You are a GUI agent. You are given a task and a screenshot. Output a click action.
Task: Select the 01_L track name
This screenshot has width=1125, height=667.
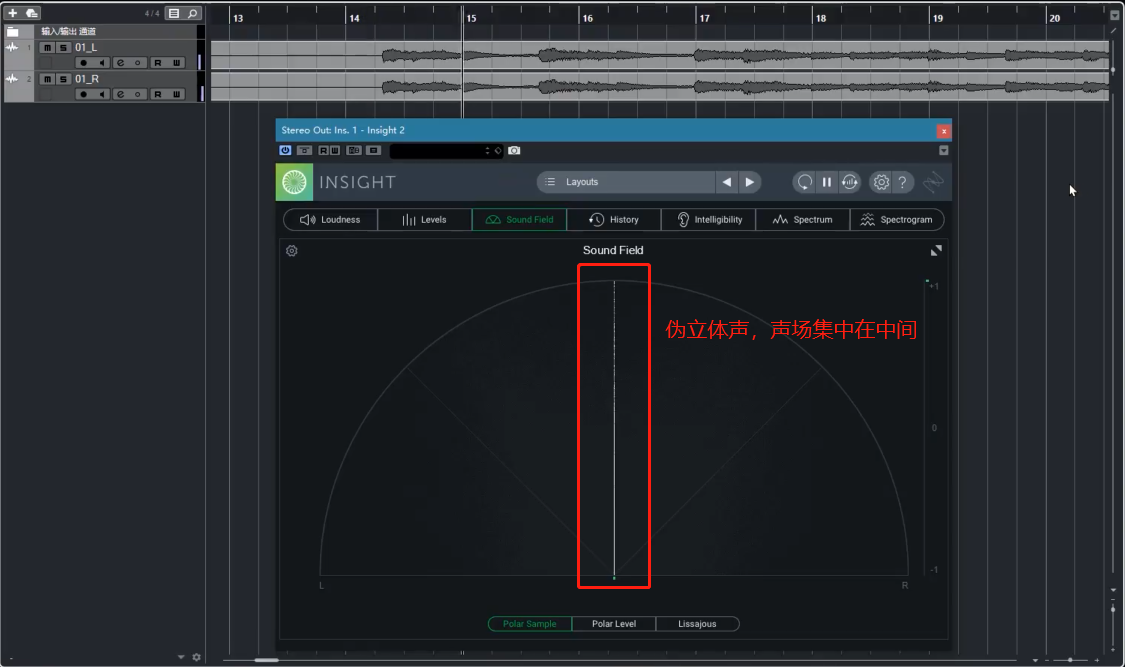86,47
